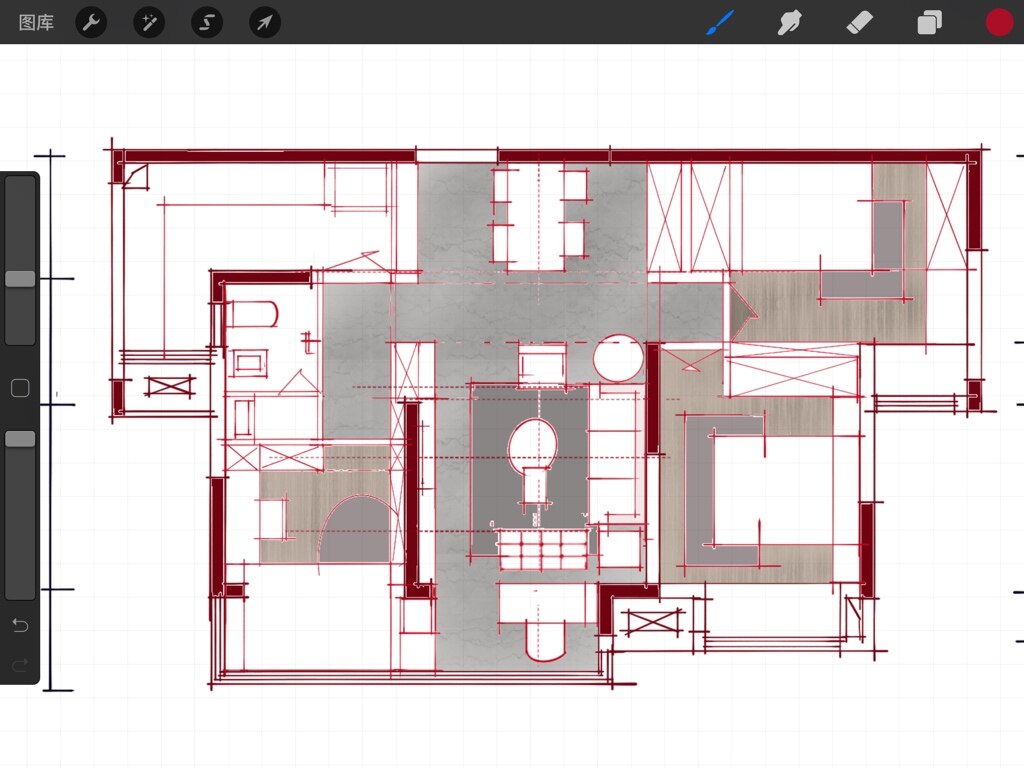Activate the Transform arrow tool

[265, 22]
